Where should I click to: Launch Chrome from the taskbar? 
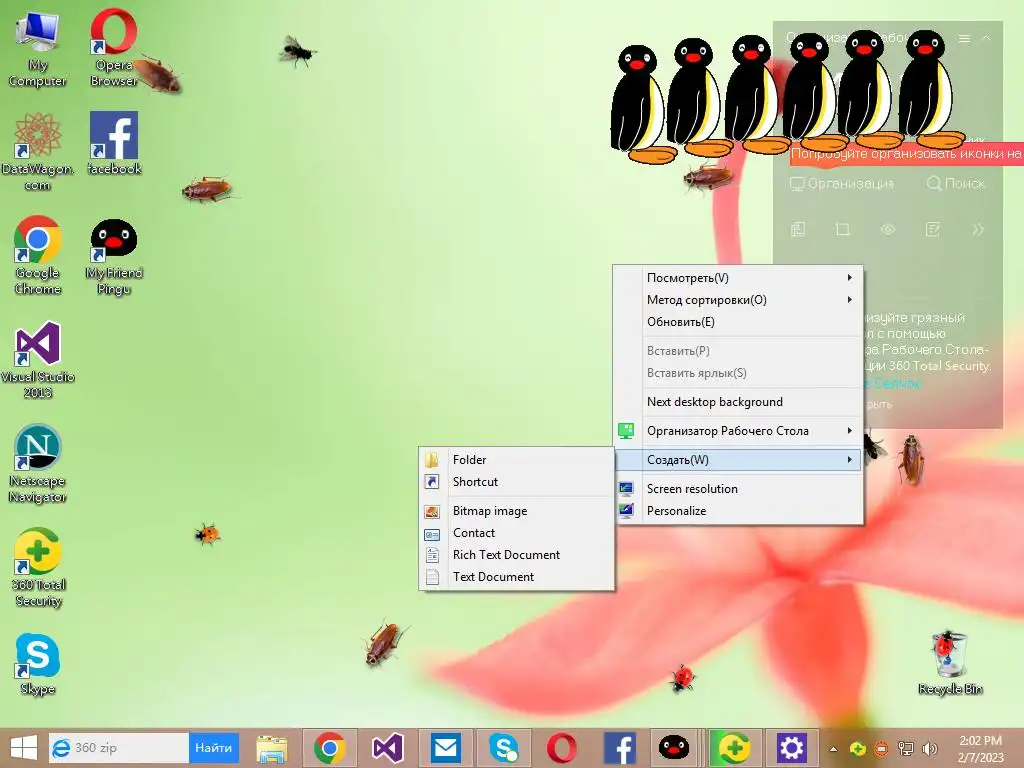pos(329,748)
